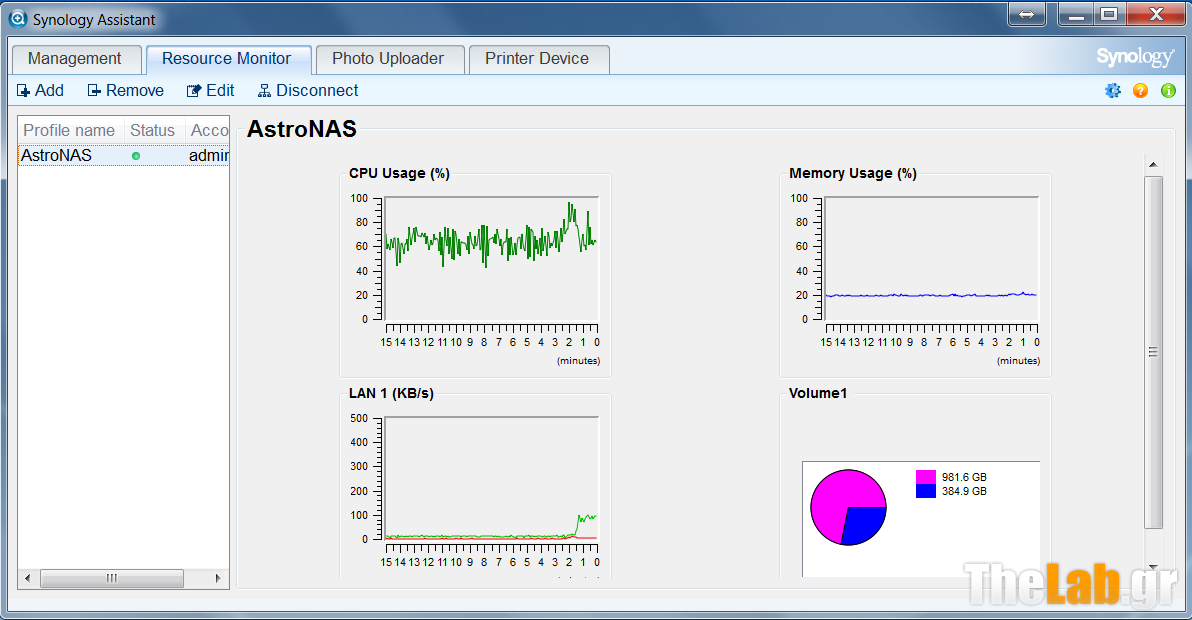Click the up arrow of the vertical scrollbar
The width and height of the screenshot is (1192, 620).
coord(1153,165)
